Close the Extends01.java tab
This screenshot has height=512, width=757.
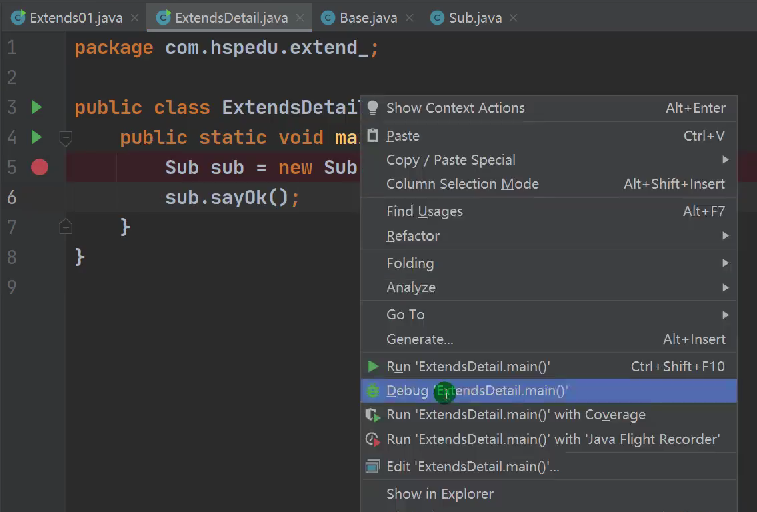click(135, 18)
